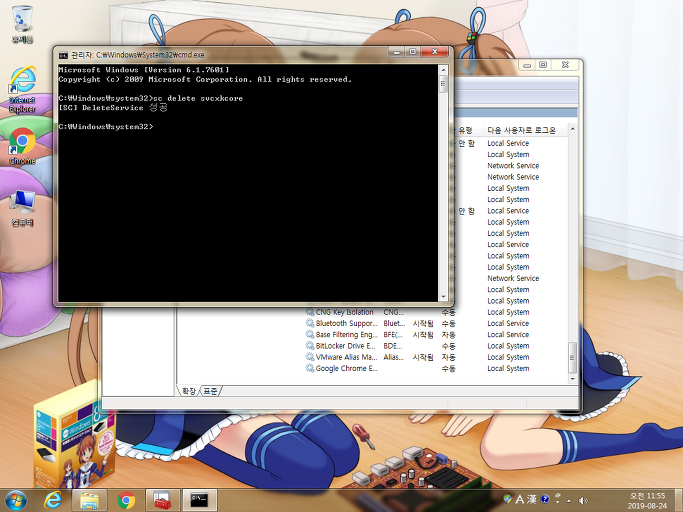The width and height of the screenshot is (683, 512).
Task: Click the CNG... description cell
Action: pos(393,312)
